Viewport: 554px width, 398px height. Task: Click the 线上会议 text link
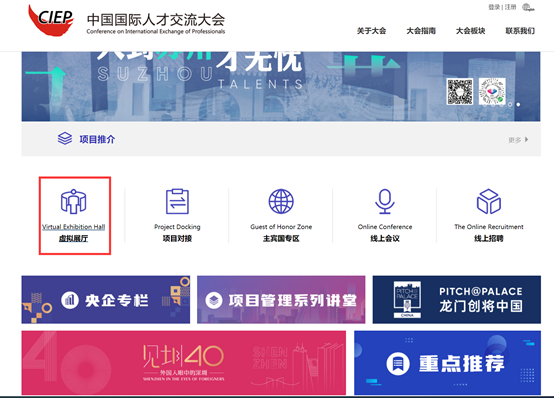click(x=385, y=239)
